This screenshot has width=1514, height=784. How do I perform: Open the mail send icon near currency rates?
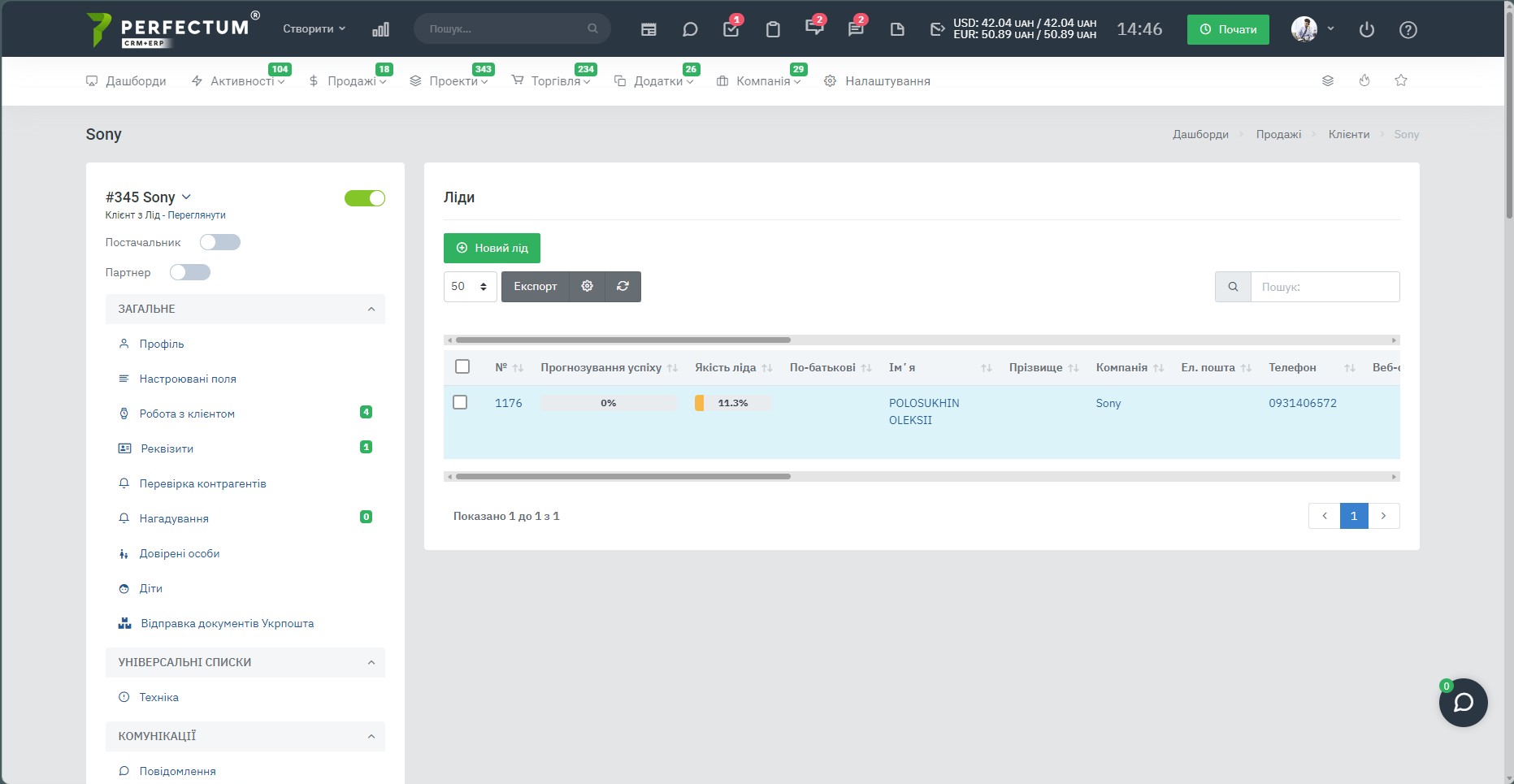938,29
